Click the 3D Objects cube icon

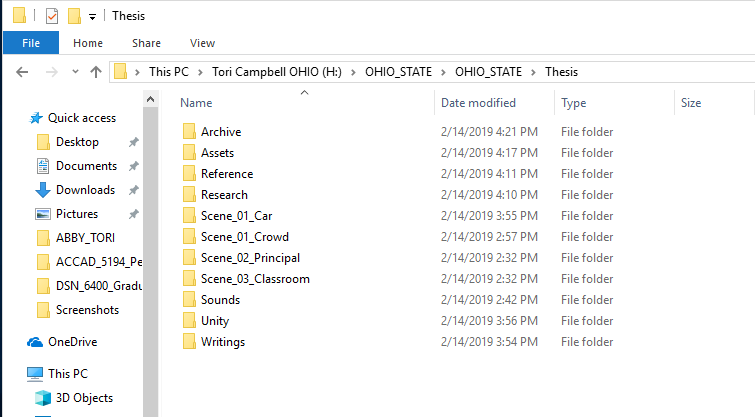[x=43, y=398]
